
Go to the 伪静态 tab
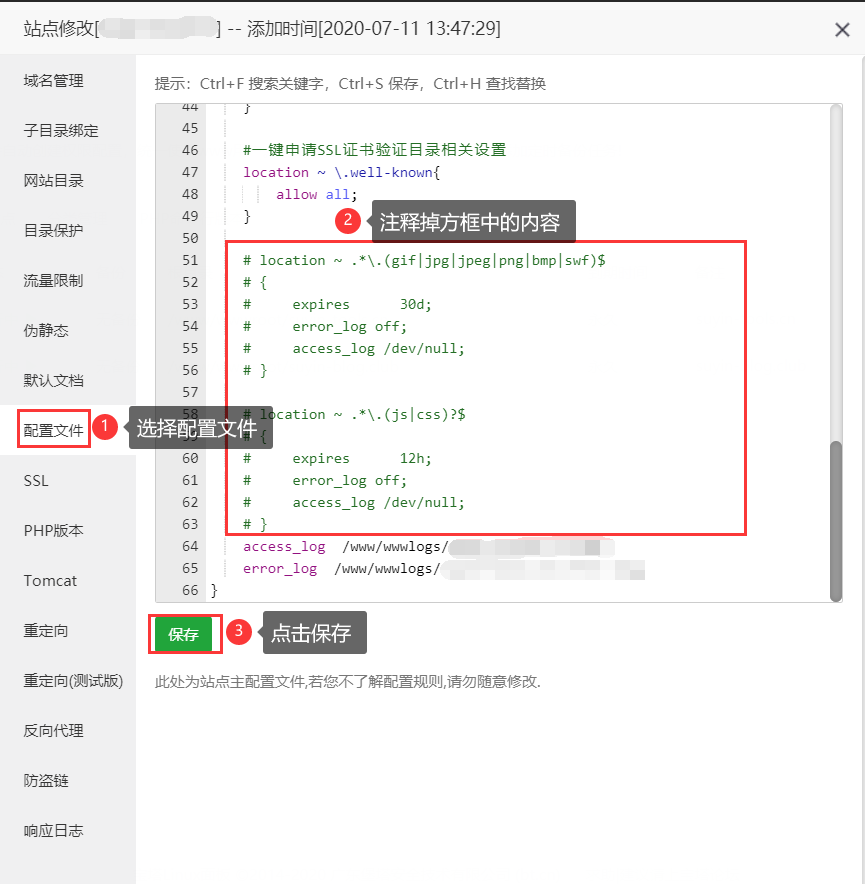tap(47, 331)
